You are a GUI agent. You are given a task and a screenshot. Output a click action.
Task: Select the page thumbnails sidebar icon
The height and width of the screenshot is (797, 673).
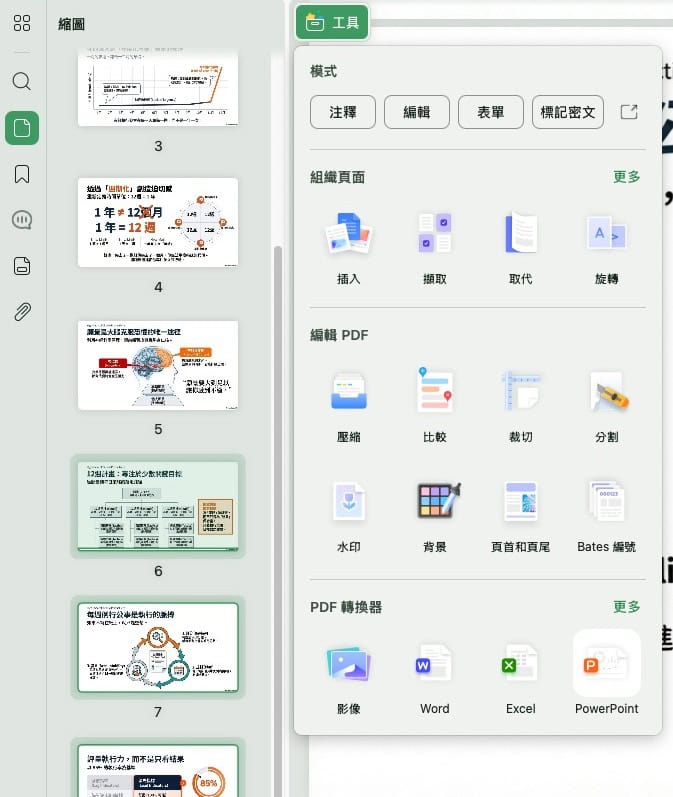(x=22, y=128)
